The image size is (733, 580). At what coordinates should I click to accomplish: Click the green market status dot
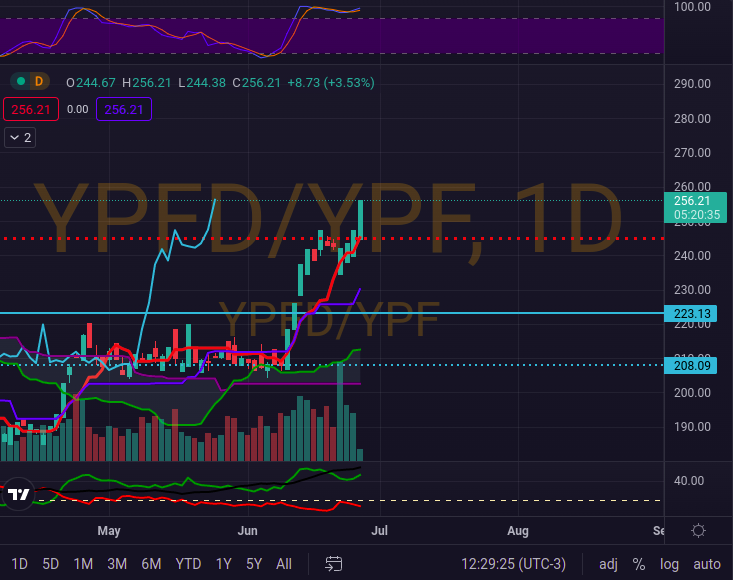point(20,81)
